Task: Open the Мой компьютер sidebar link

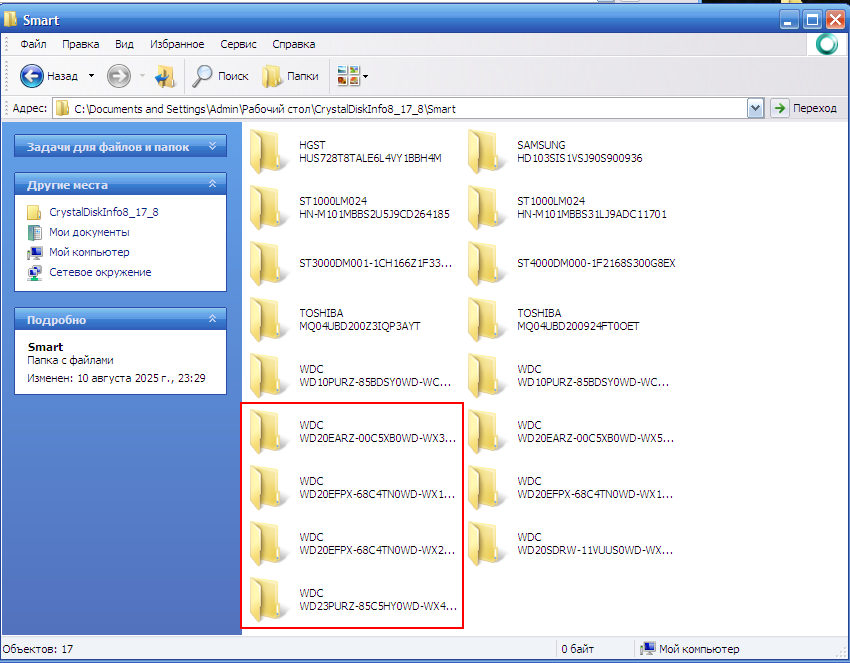Action: pyautogui.click(x=89, y=252)
